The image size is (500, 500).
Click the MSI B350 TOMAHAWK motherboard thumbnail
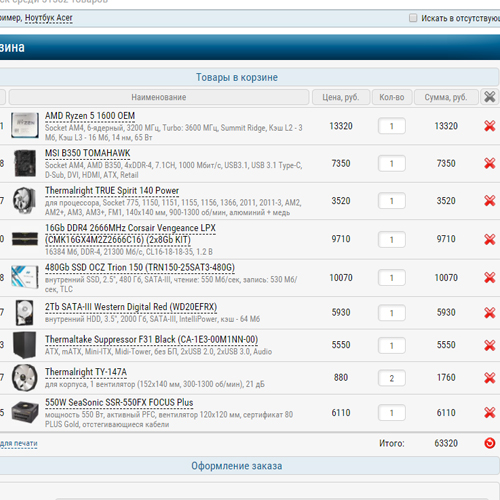tap(25, 163)
